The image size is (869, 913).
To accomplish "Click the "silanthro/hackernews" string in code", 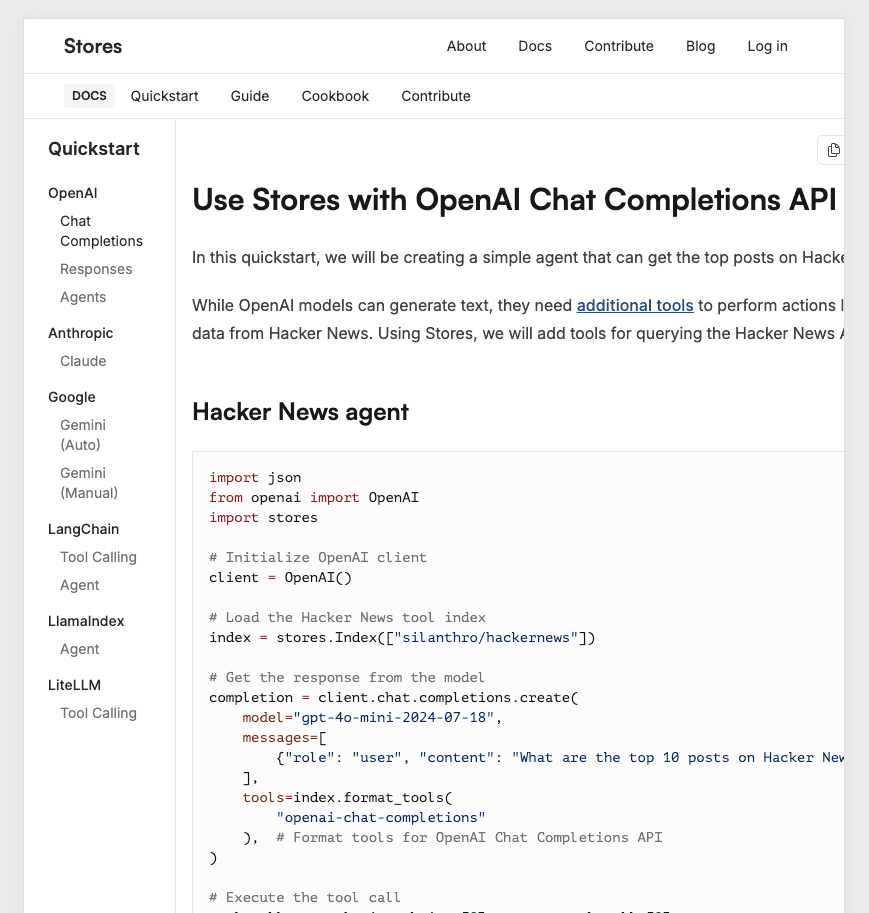I will [x=486, y=638].
